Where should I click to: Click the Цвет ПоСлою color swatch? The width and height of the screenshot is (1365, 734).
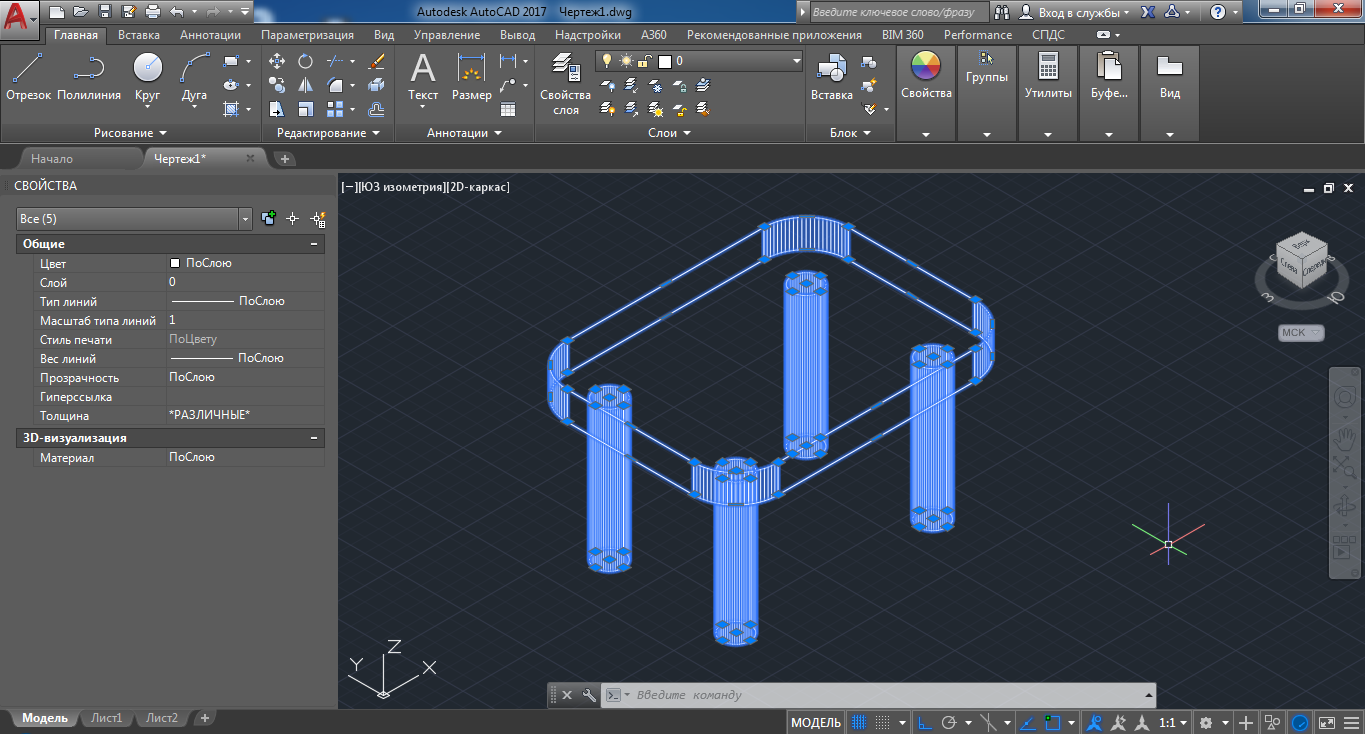click(175, 263)
